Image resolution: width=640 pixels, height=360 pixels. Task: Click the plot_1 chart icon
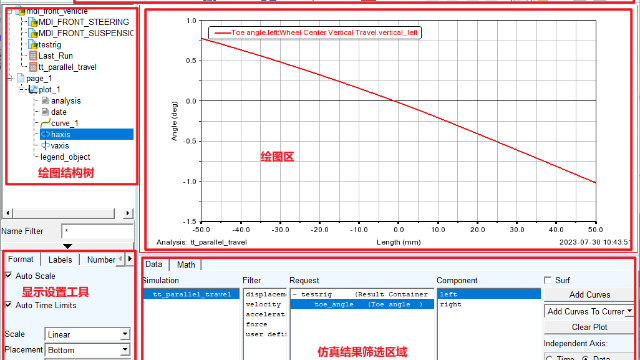tap(33, 89)
